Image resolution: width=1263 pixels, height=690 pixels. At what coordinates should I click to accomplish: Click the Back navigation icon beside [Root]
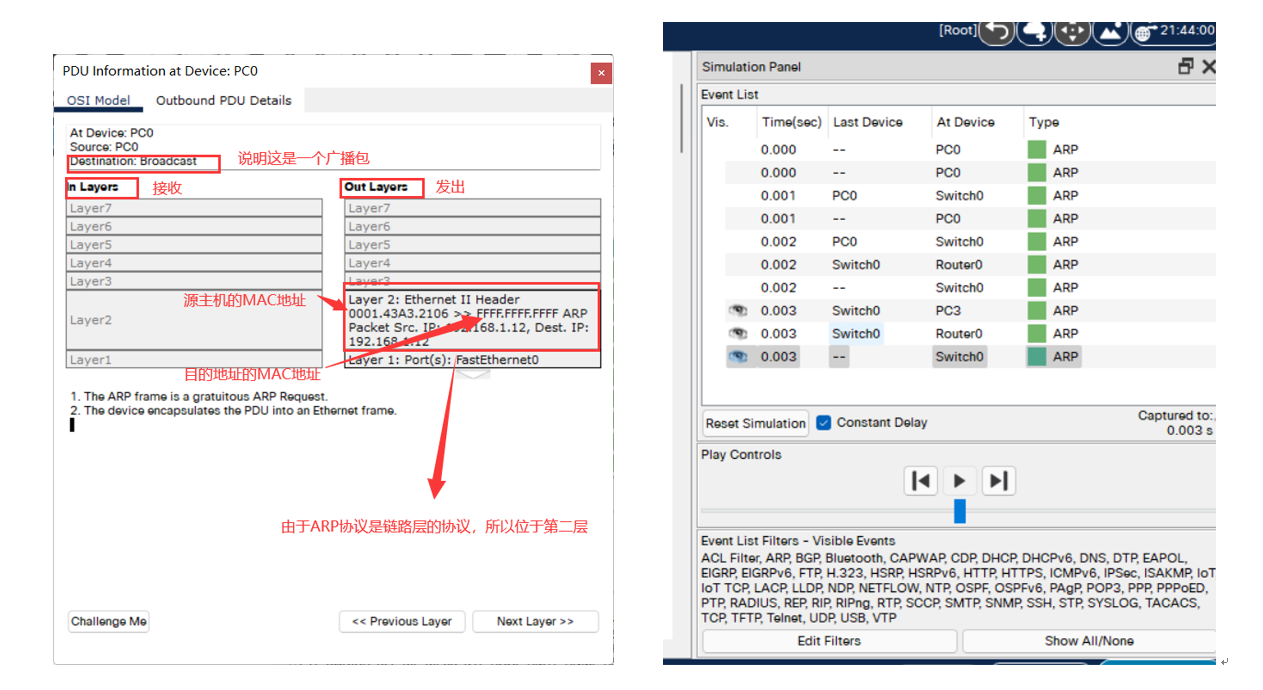pyautogui.click(x=996, y=32)
